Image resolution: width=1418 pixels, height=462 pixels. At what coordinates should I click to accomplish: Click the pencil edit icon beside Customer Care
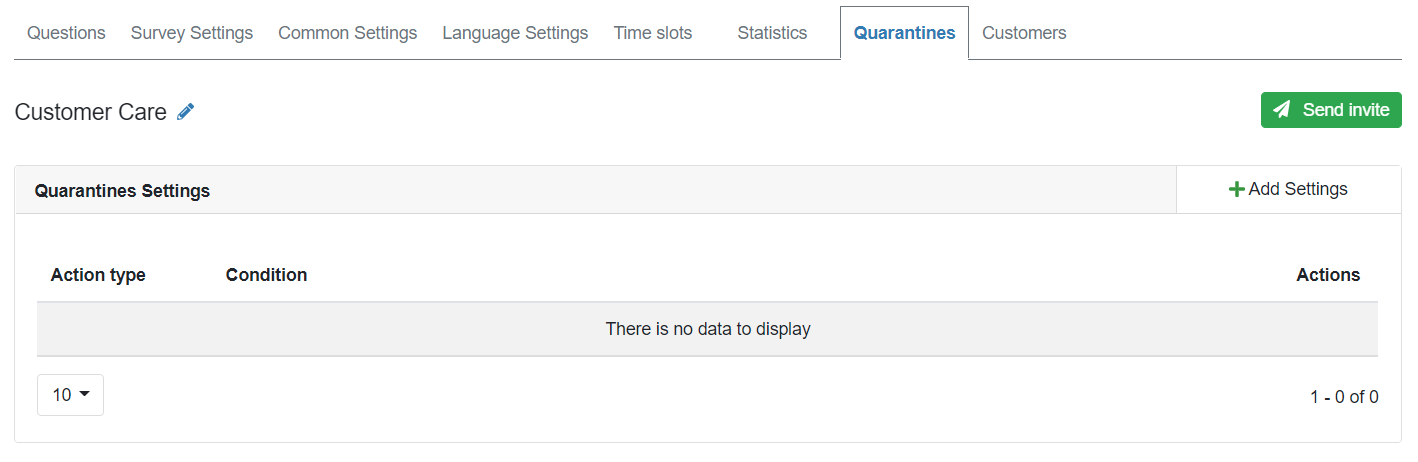click(186, 112)
